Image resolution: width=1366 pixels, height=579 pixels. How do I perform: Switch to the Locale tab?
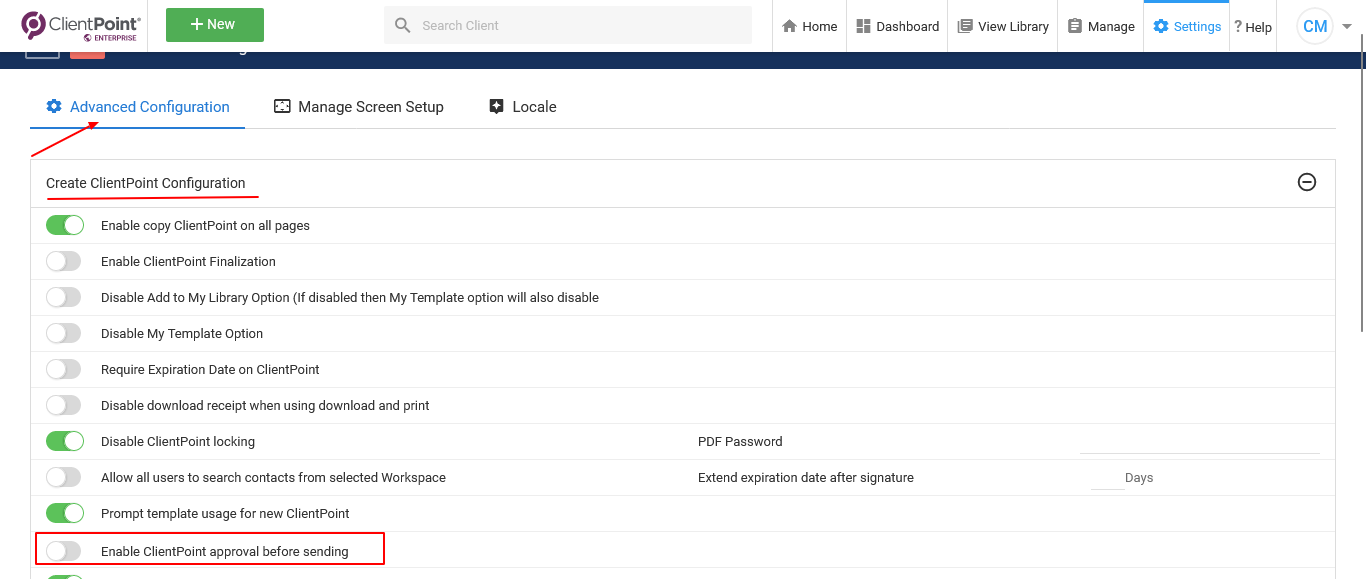pyautogui.click(x=522, y=107)
